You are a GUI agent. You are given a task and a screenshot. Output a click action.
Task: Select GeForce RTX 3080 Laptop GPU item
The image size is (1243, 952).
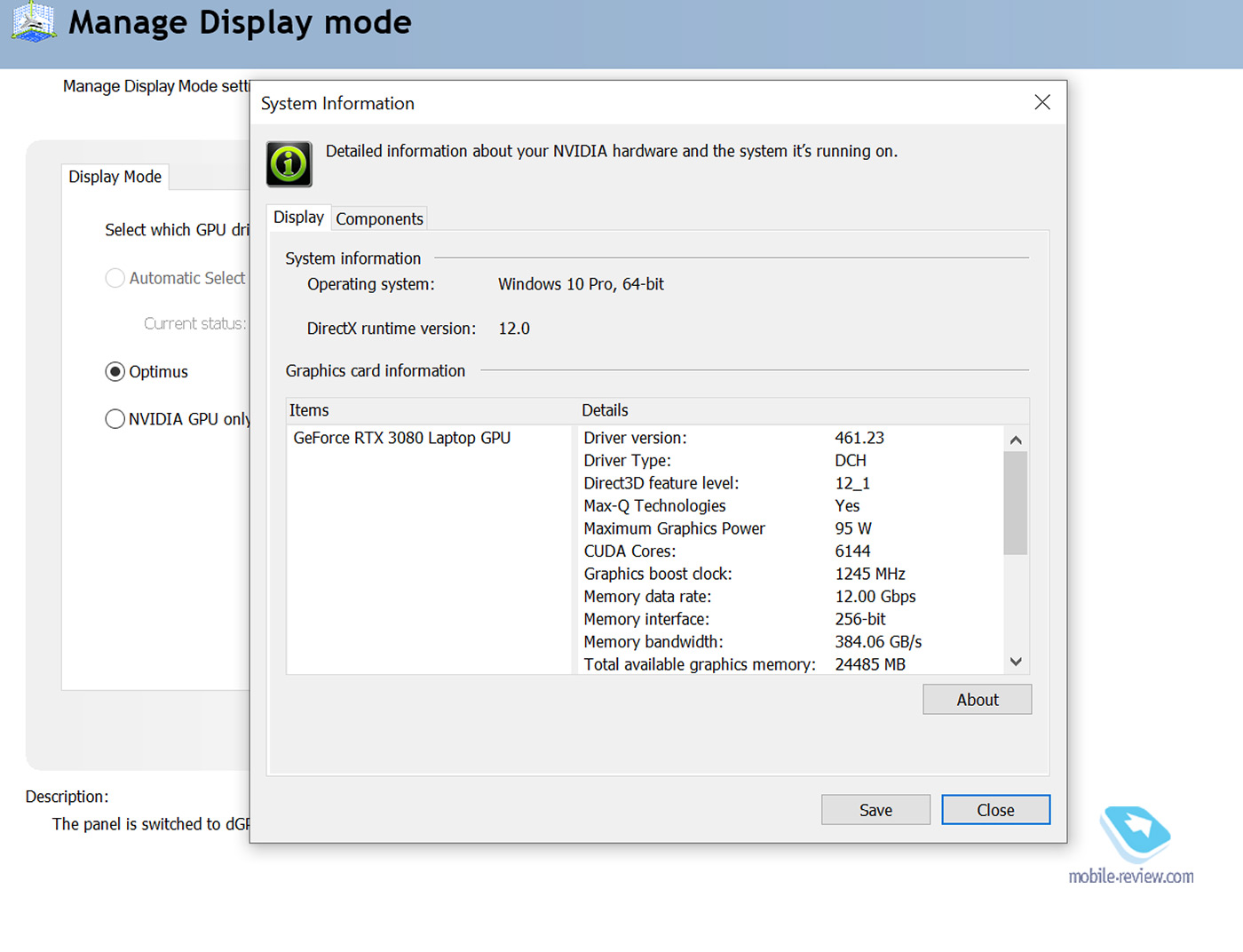point(402,438)
